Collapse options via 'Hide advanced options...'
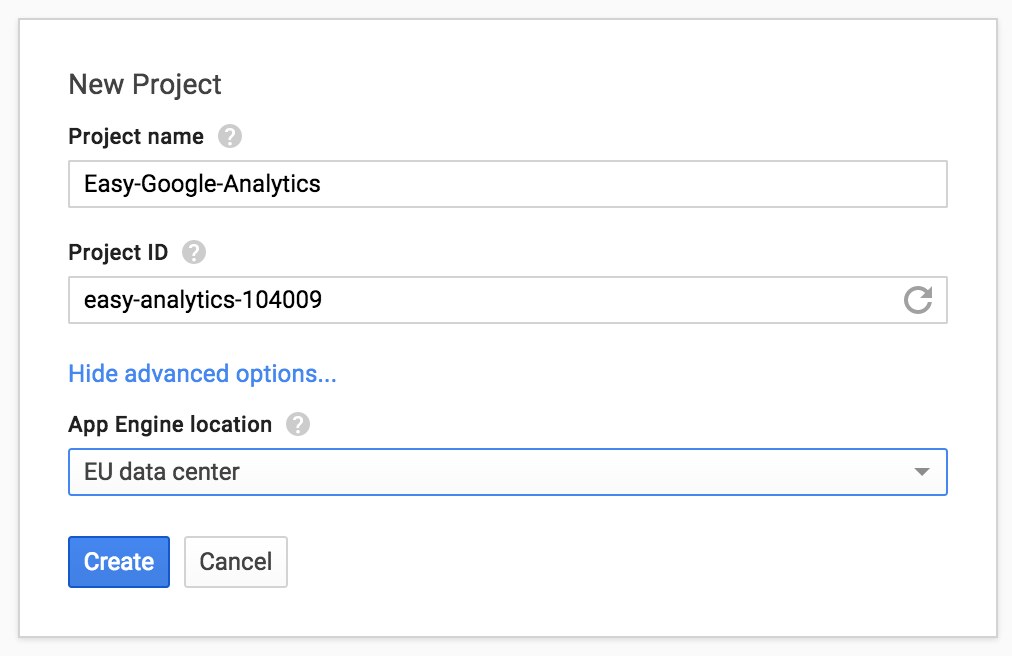Screen dimensions: 1012x656 202,374
